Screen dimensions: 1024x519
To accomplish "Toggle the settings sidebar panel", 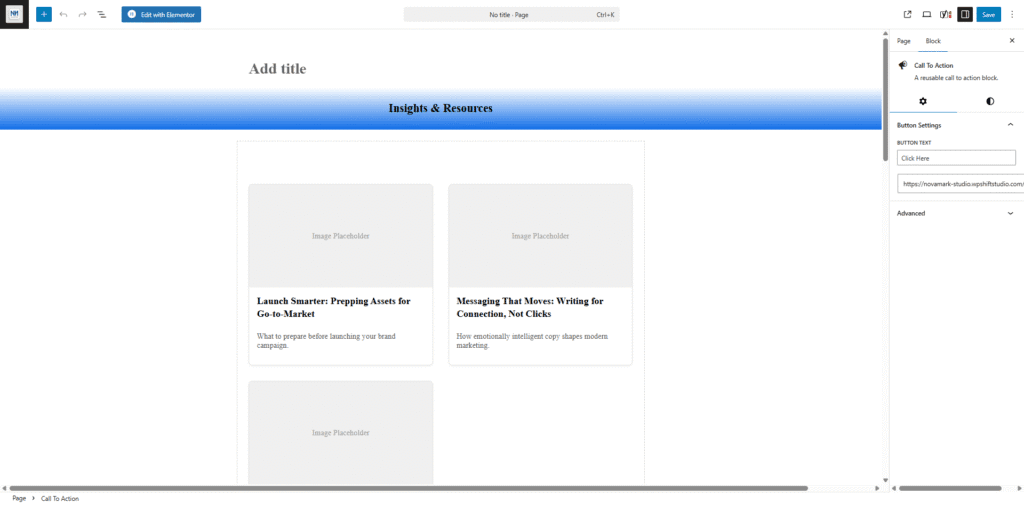I will 964,15.
